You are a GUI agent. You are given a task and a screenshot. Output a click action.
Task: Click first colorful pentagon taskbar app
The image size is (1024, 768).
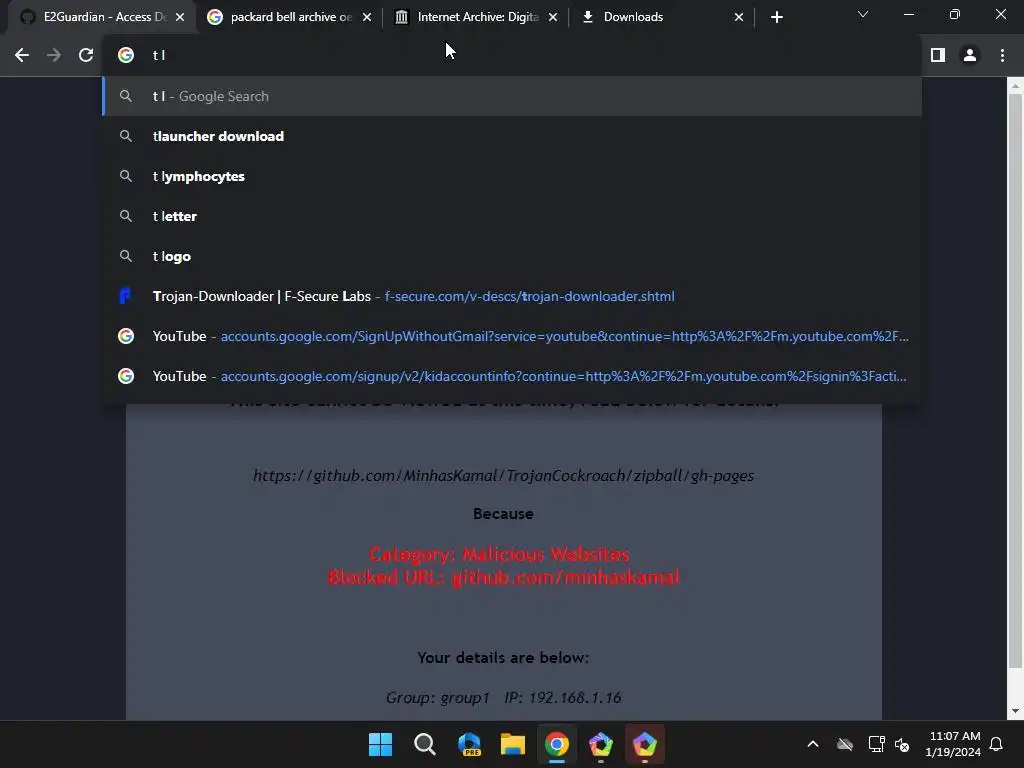point(601,744)
